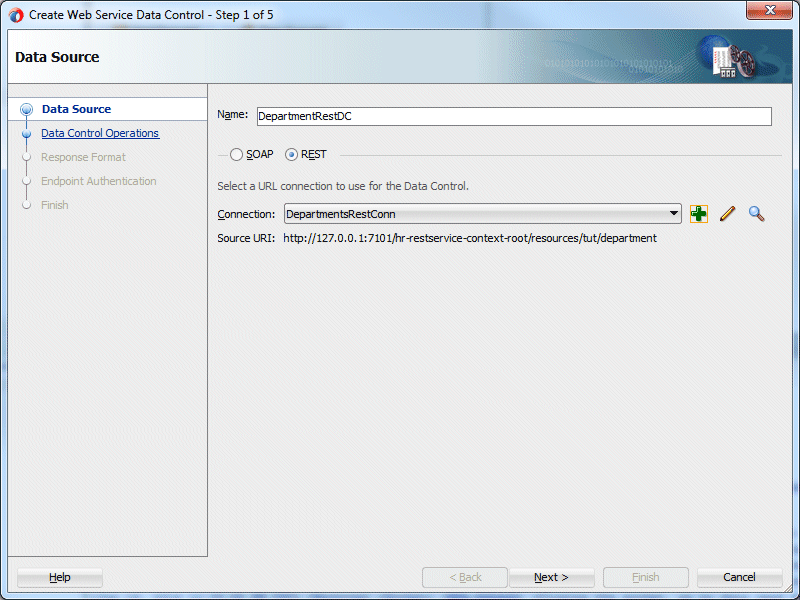Open the Connection dropdown list
The image size is (800, 600).
(x=483, y=214)
